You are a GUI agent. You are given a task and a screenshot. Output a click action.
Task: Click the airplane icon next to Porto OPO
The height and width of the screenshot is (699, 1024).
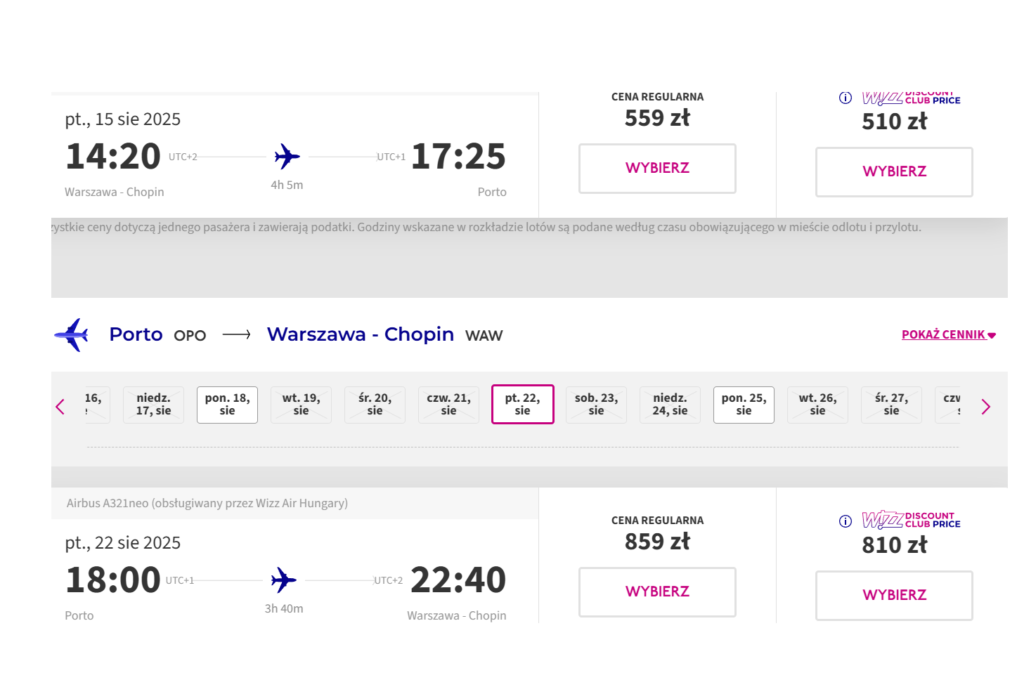[72, 335]
